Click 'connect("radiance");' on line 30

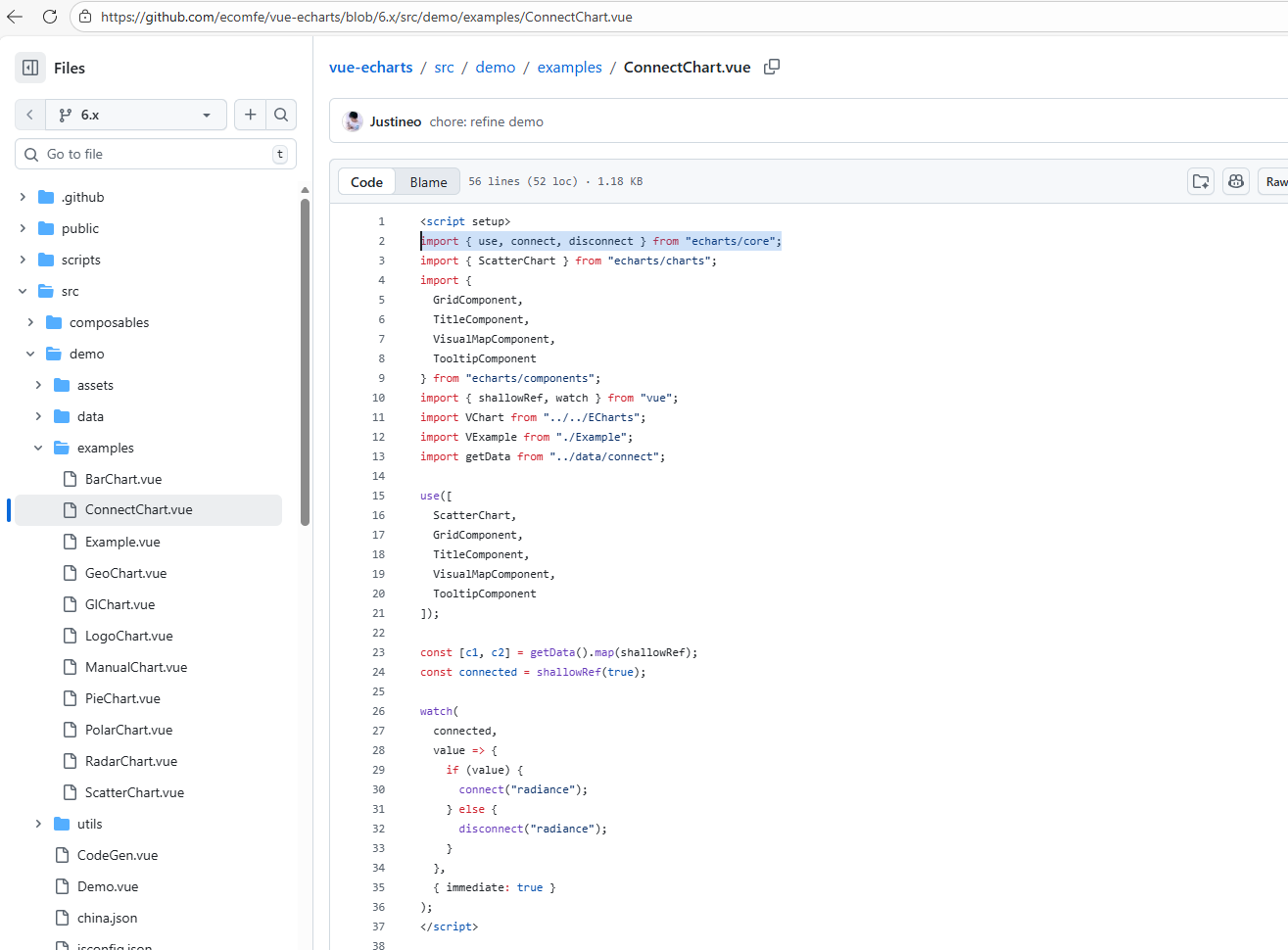pyautogui.click(x=523, y=789)
